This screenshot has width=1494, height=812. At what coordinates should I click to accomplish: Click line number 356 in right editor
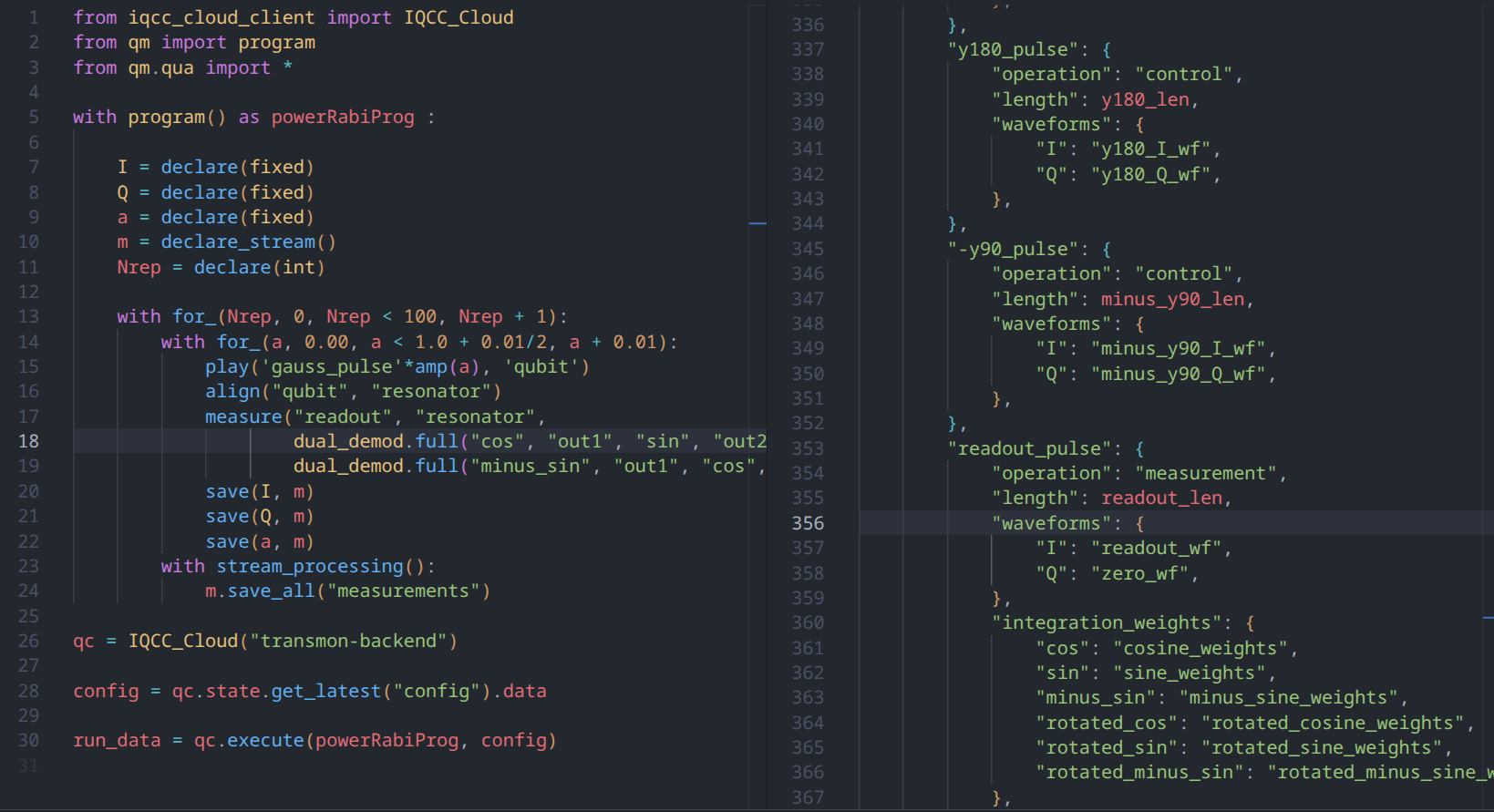coord(808,523)
